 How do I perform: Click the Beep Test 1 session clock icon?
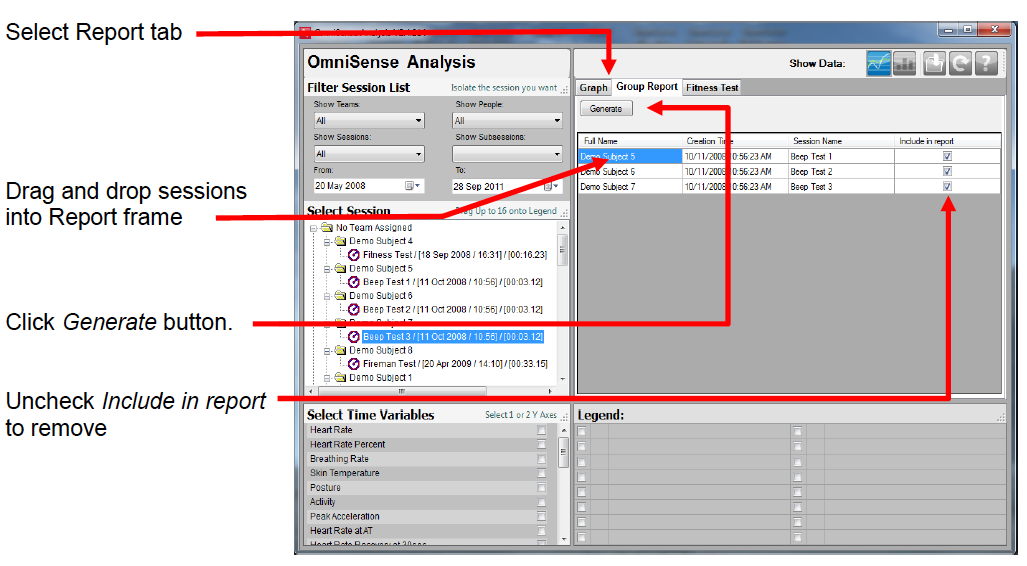coord(354,282)
